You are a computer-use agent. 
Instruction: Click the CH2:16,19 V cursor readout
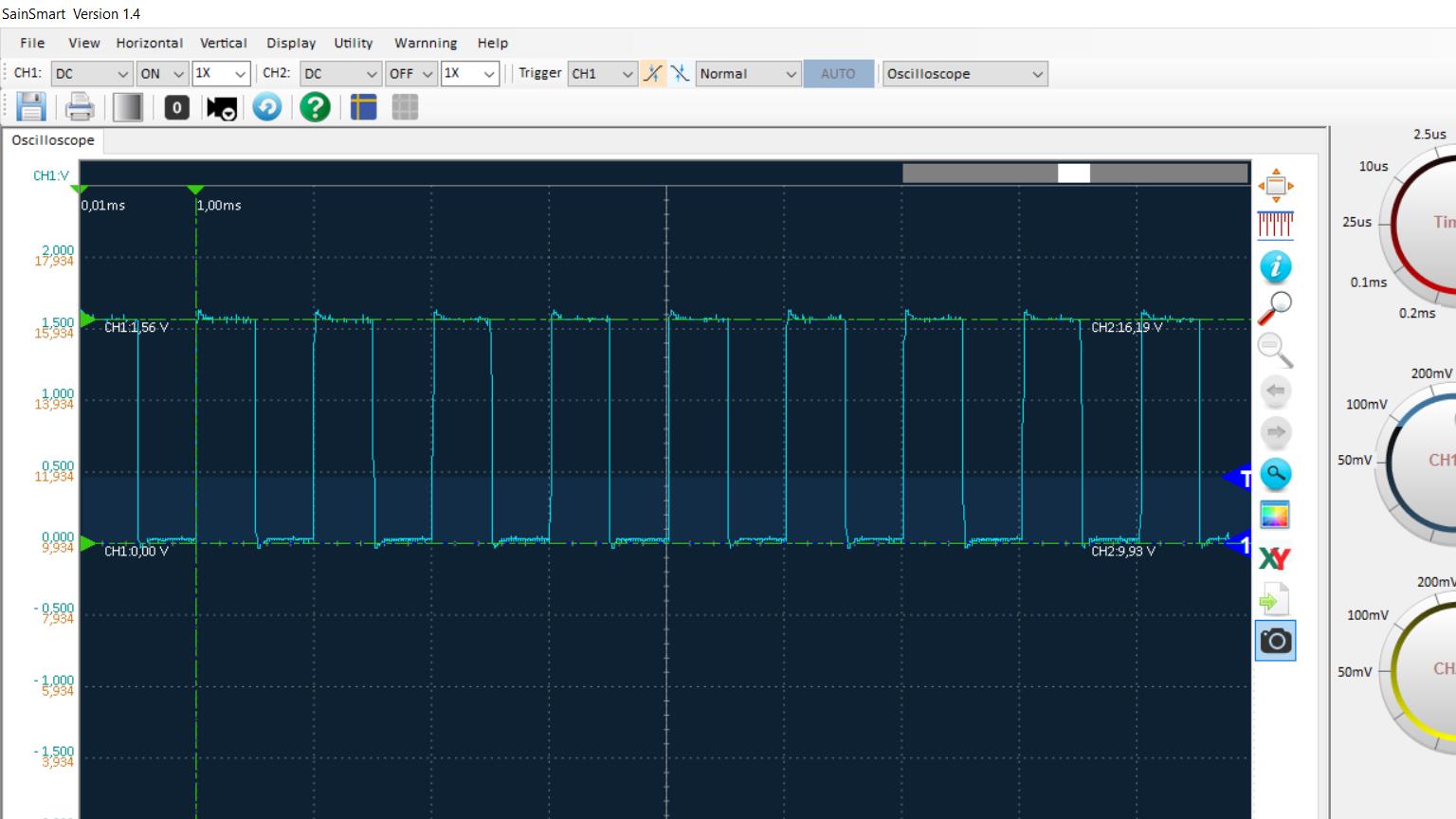click(1126, 327)
